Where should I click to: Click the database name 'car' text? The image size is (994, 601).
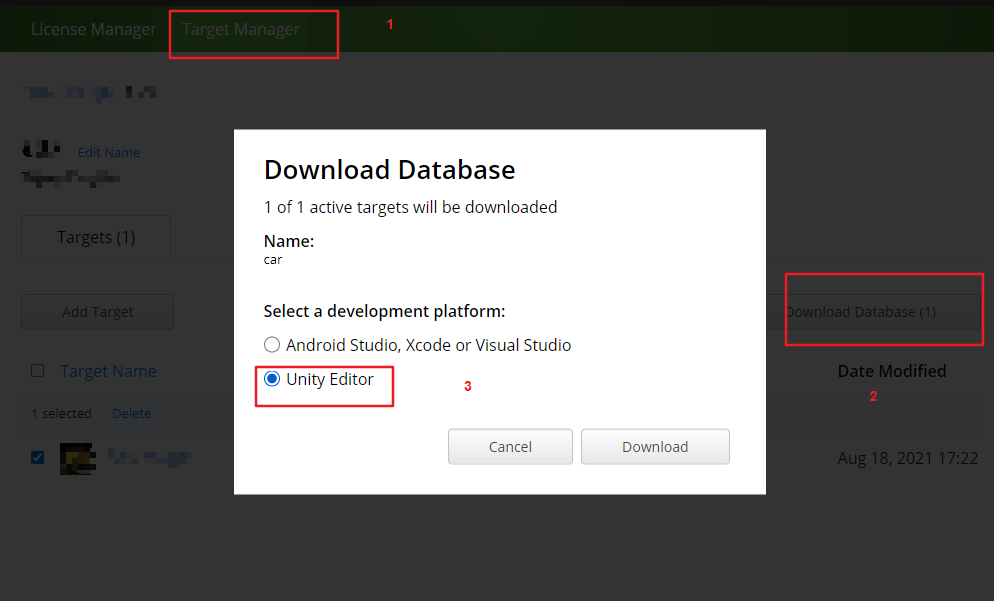click(273, 260)
